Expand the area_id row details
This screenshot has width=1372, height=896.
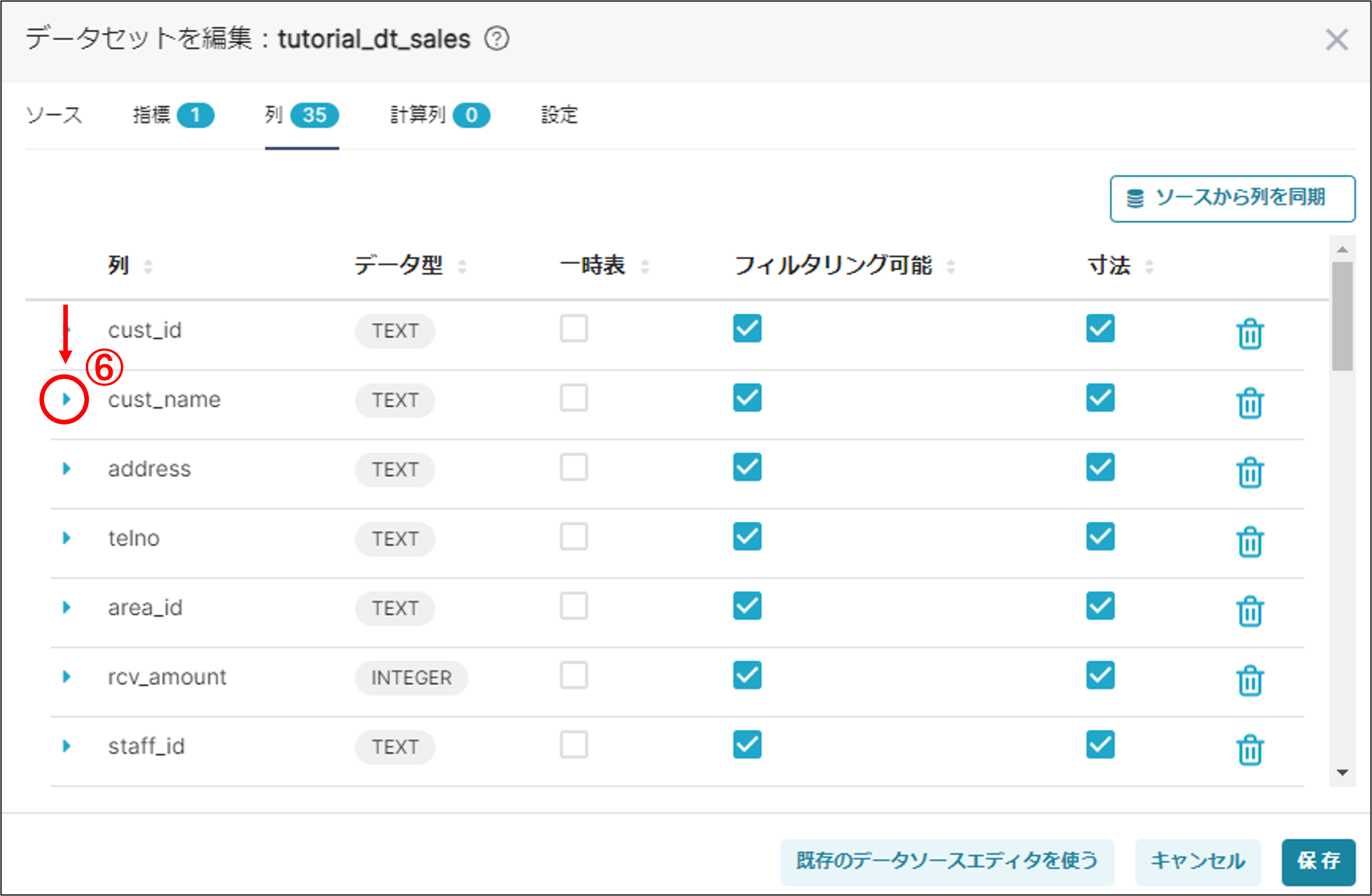point(66,607)
